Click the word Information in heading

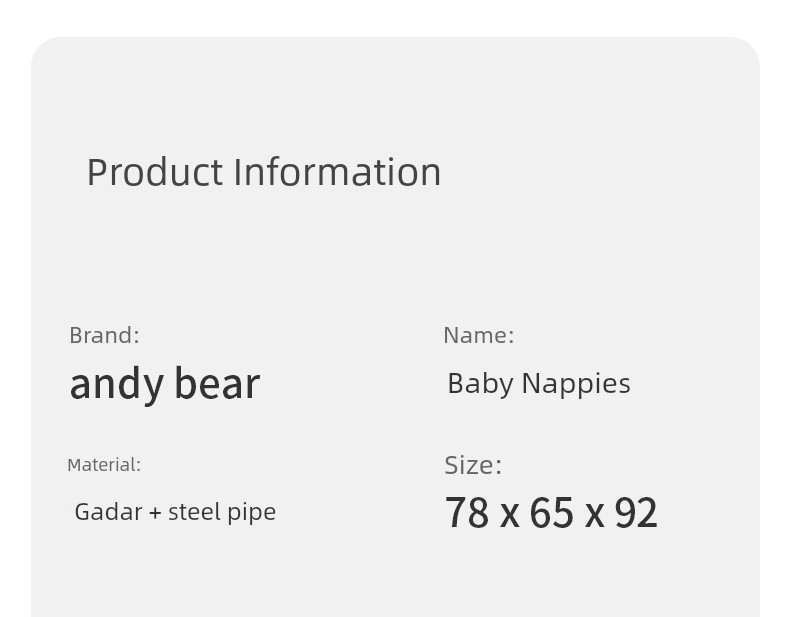(338, 172)
